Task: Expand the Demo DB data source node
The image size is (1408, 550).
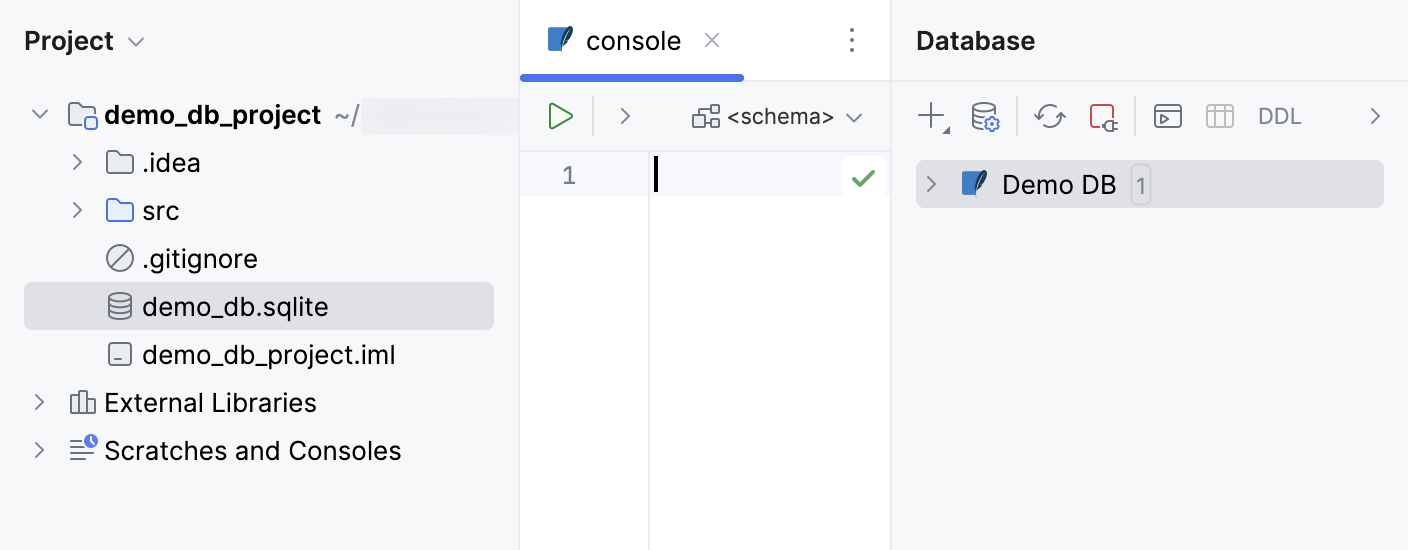Action: [x=931, y=184]
